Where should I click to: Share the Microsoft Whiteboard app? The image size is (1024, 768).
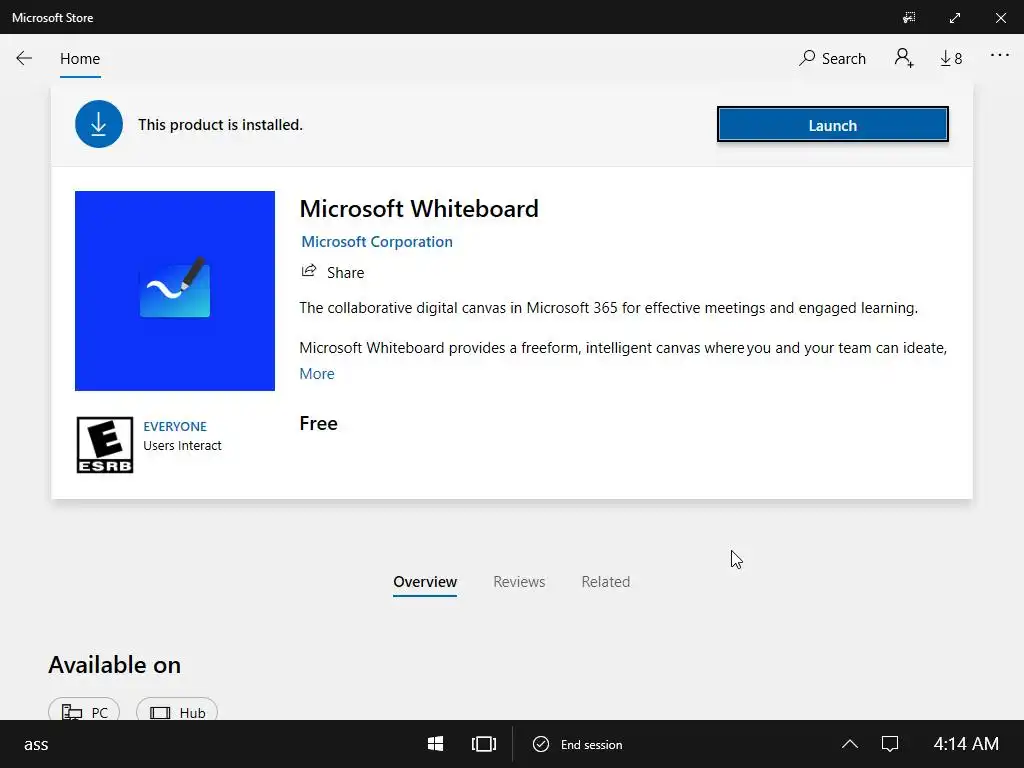(332, 272)
